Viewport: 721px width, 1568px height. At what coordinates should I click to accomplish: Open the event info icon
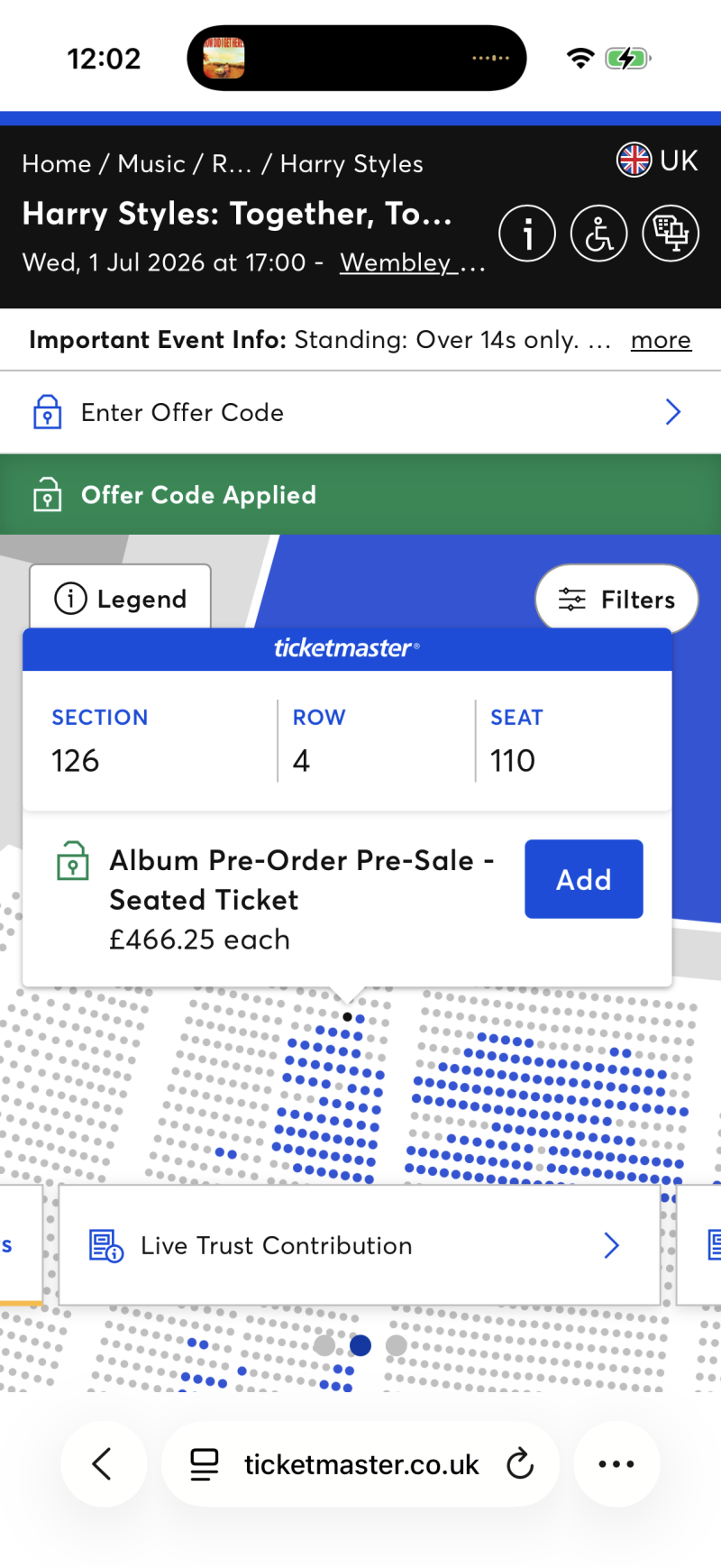527,234
